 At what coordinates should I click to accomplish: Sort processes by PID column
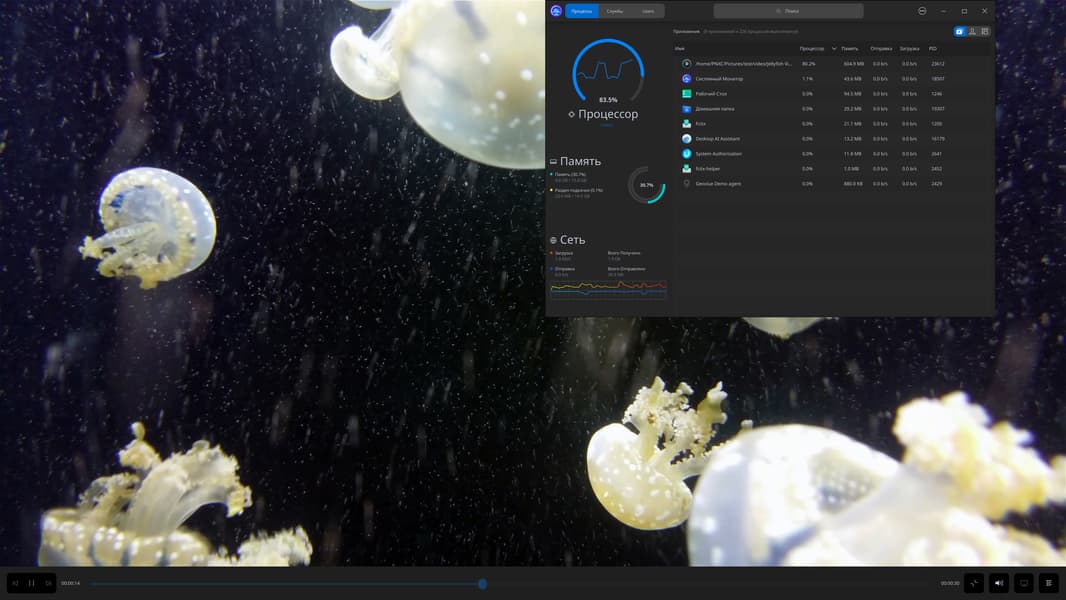click(x=932, y=48)
